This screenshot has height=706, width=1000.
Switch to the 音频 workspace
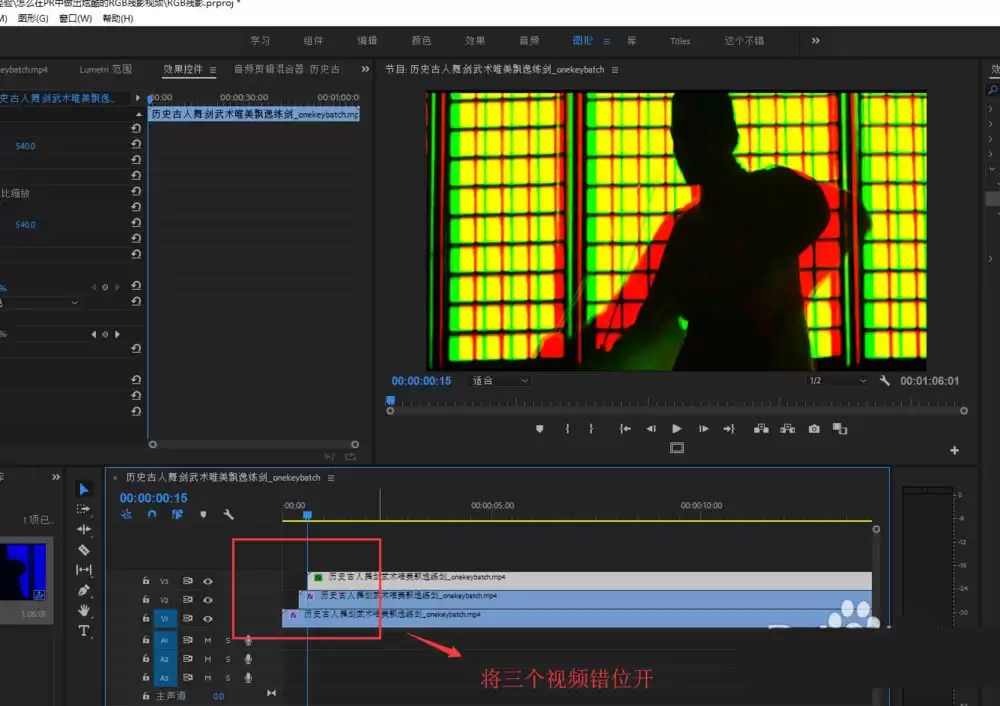click(529, 40)
